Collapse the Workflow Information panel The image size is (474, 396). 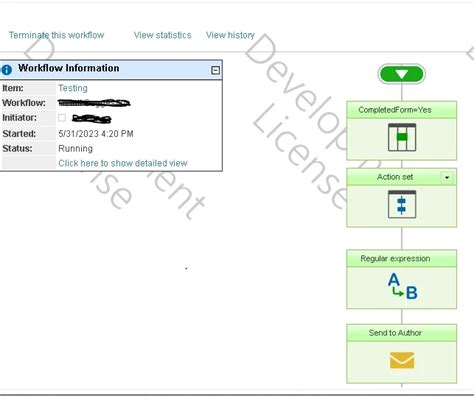click(215, 70)
